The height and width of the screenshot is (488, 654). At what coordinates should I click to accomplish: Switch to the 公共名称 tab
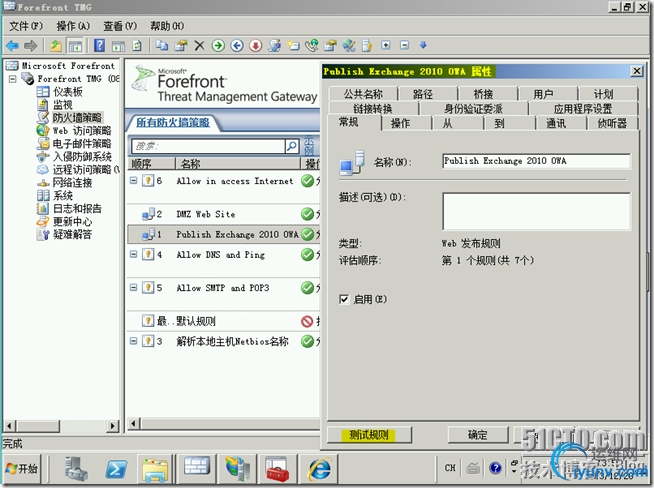[363, 94]
